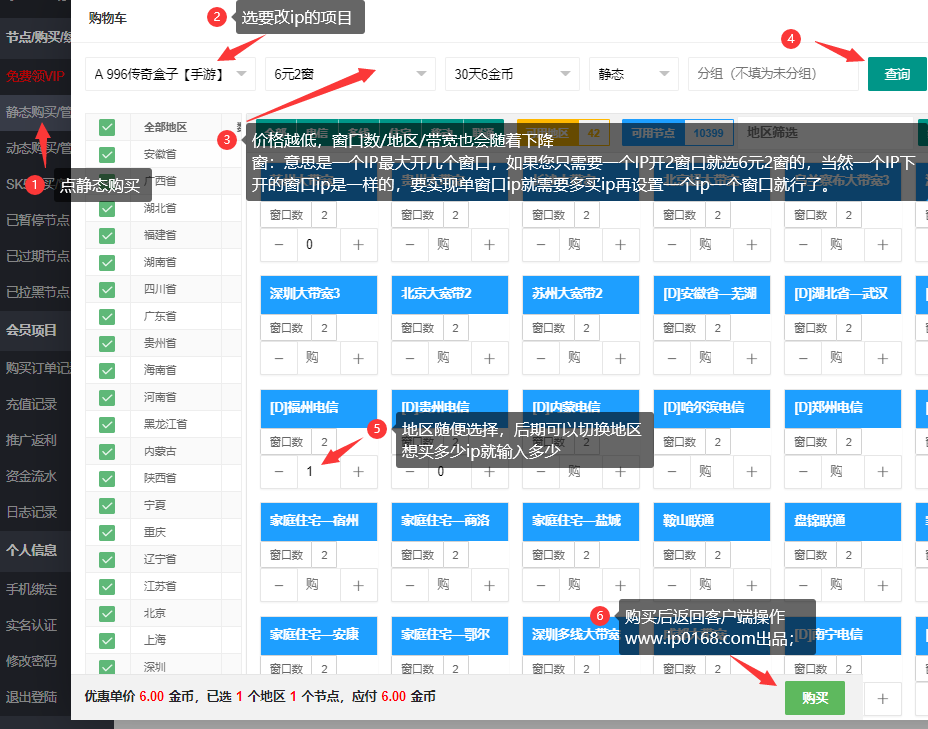The height and width of the screenshot is (729, 928).
Task: Add one [D]哈尔滨电信 node
Action: (752, 472)
